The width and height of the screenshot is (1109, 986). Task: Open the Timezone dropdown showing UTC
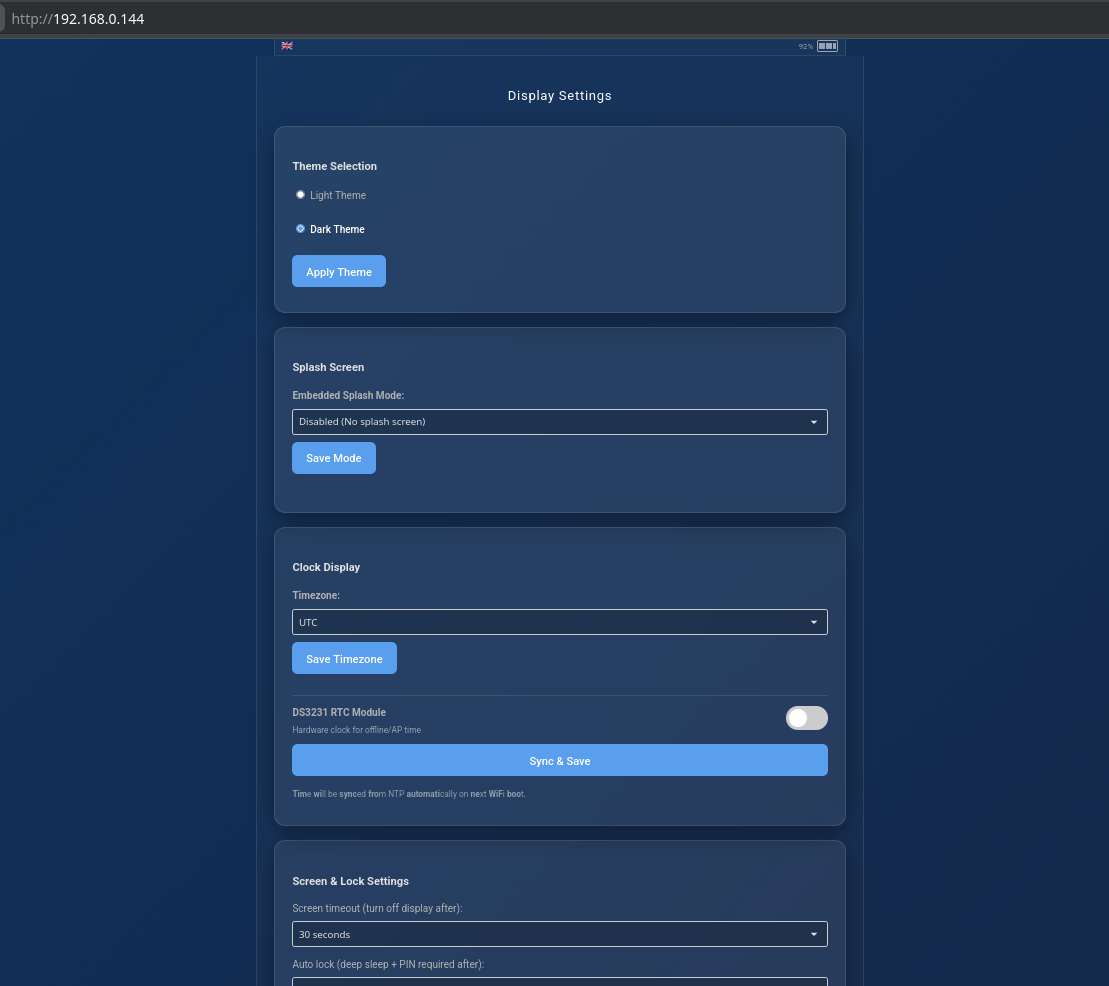[x=559, y=622]
